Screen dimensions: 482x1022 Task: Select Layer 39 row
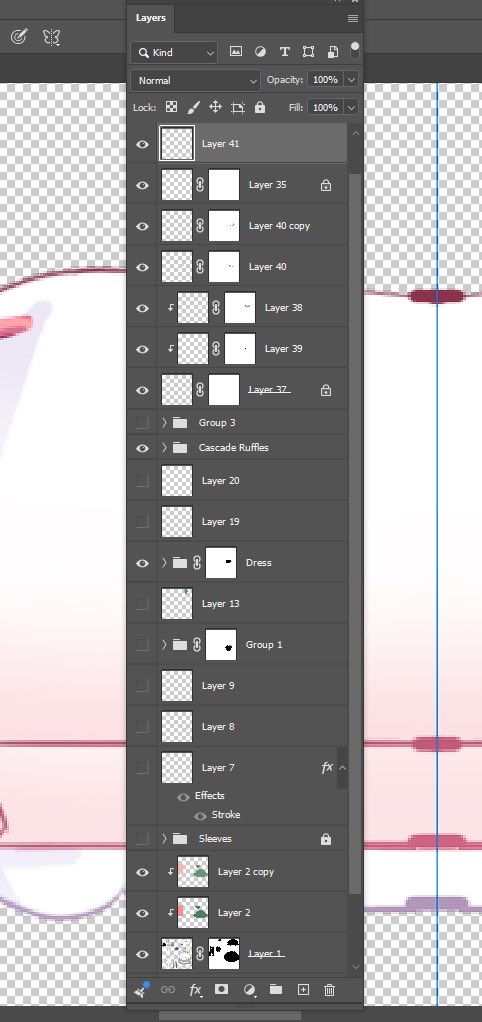[x=253, y=349]
